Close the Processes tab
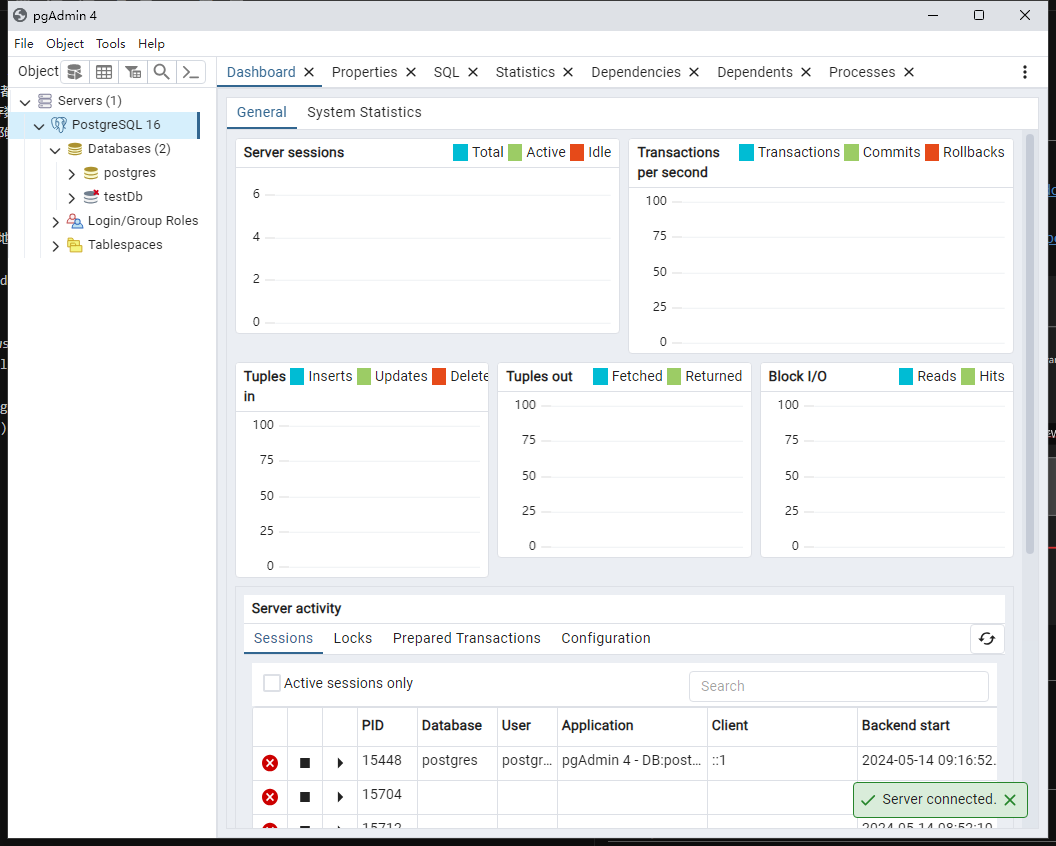This screenshot has height=846, width=1056. [909, 72]
